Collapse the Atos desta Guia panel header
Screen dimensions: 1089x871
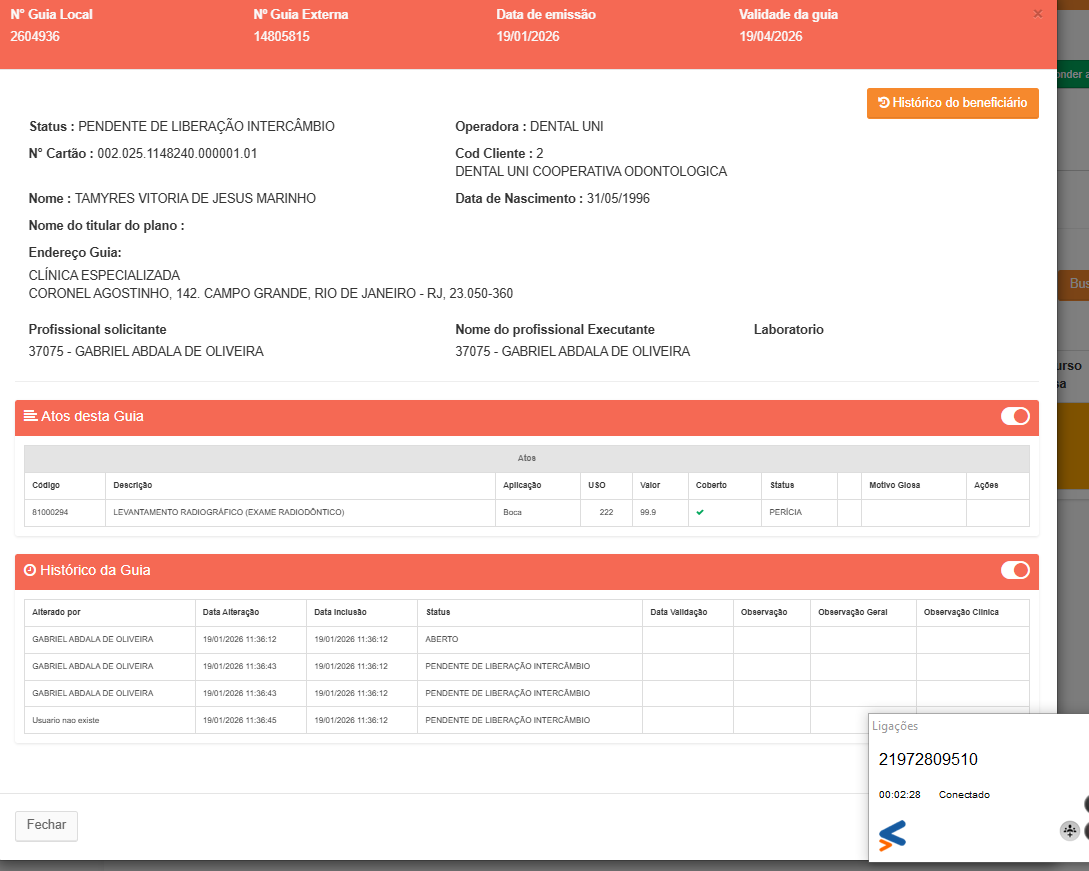[x=500, y=416]
